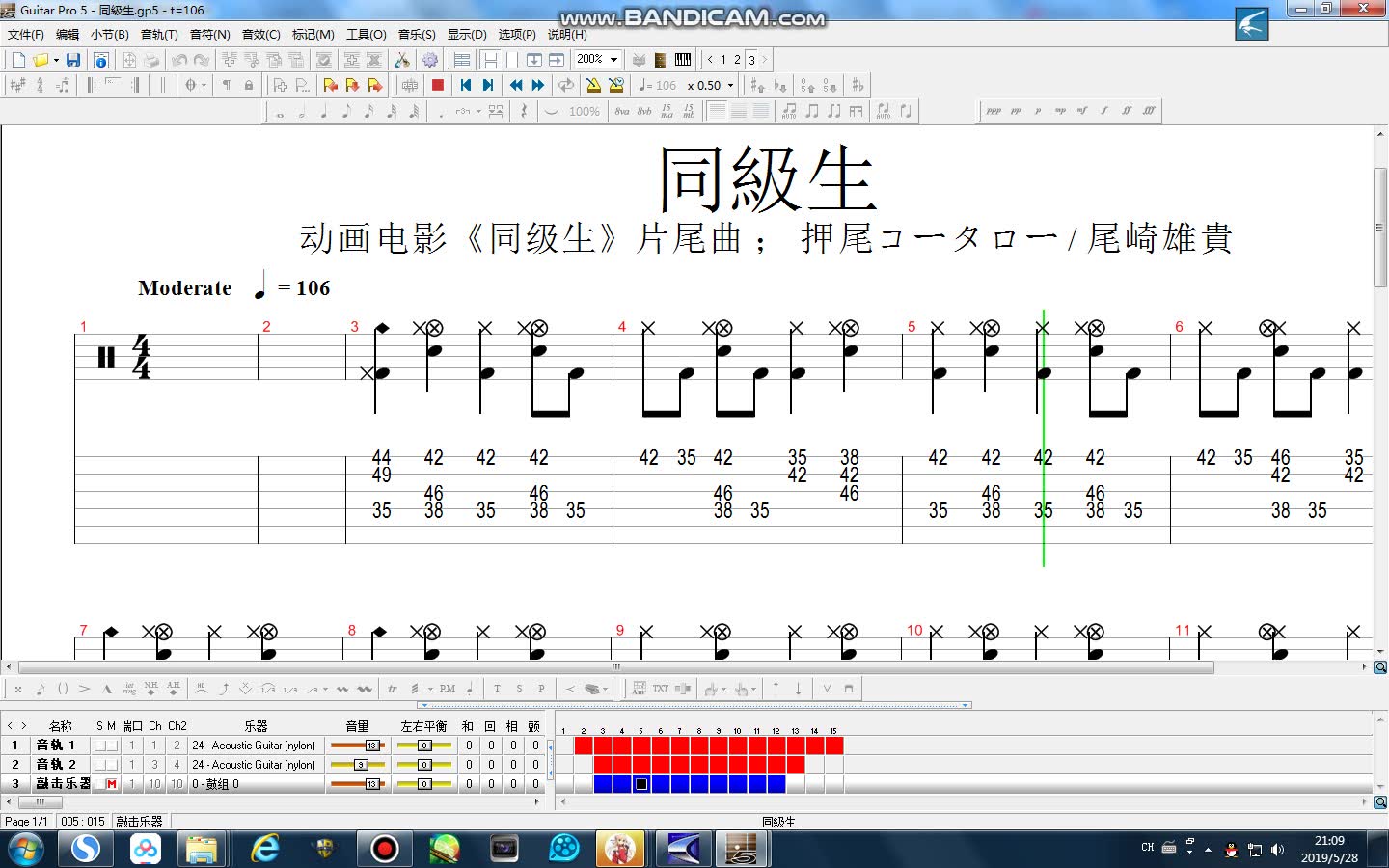Viewport: 1389px width, 868px height.
Task: Toggle loop playback icon
Action: point(566,85)
